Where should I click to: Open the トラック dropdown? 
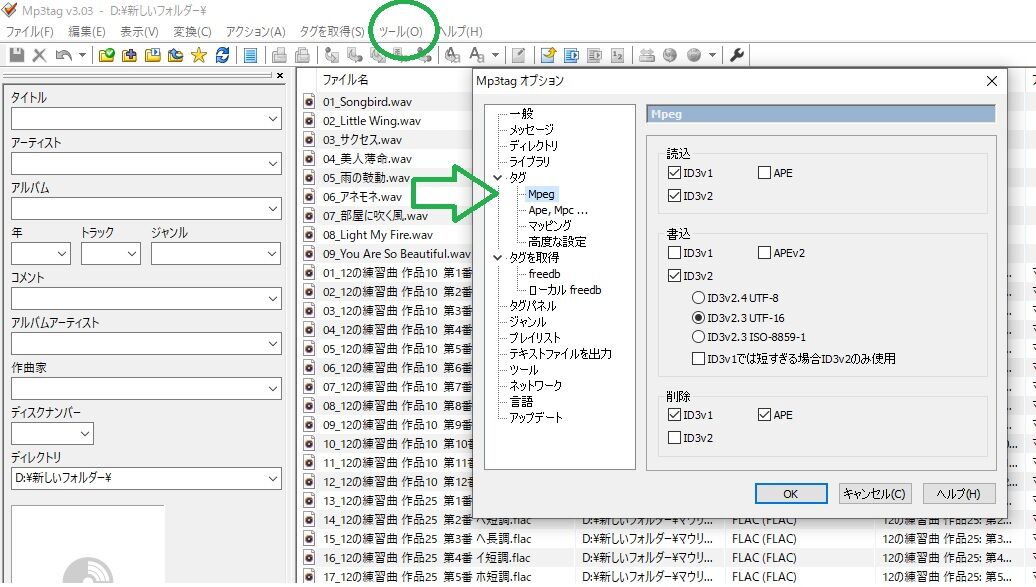[x=131, y=254]
